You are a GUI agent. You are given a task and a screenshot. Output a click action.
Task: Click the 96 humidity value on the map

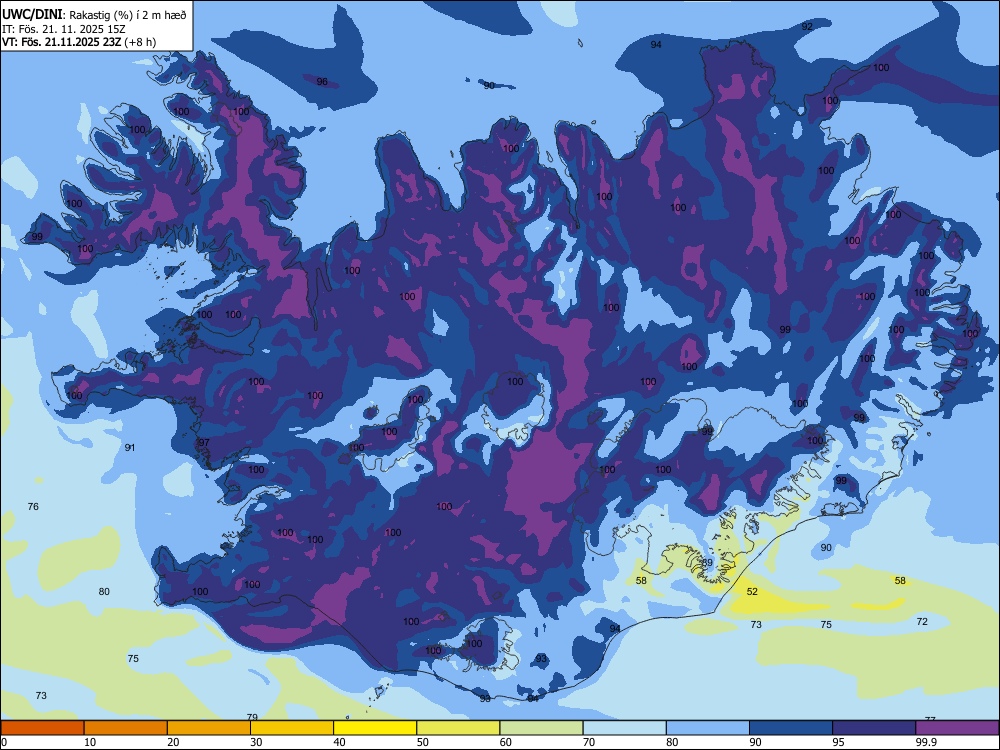pyautogui.click(x=322, y=82)
